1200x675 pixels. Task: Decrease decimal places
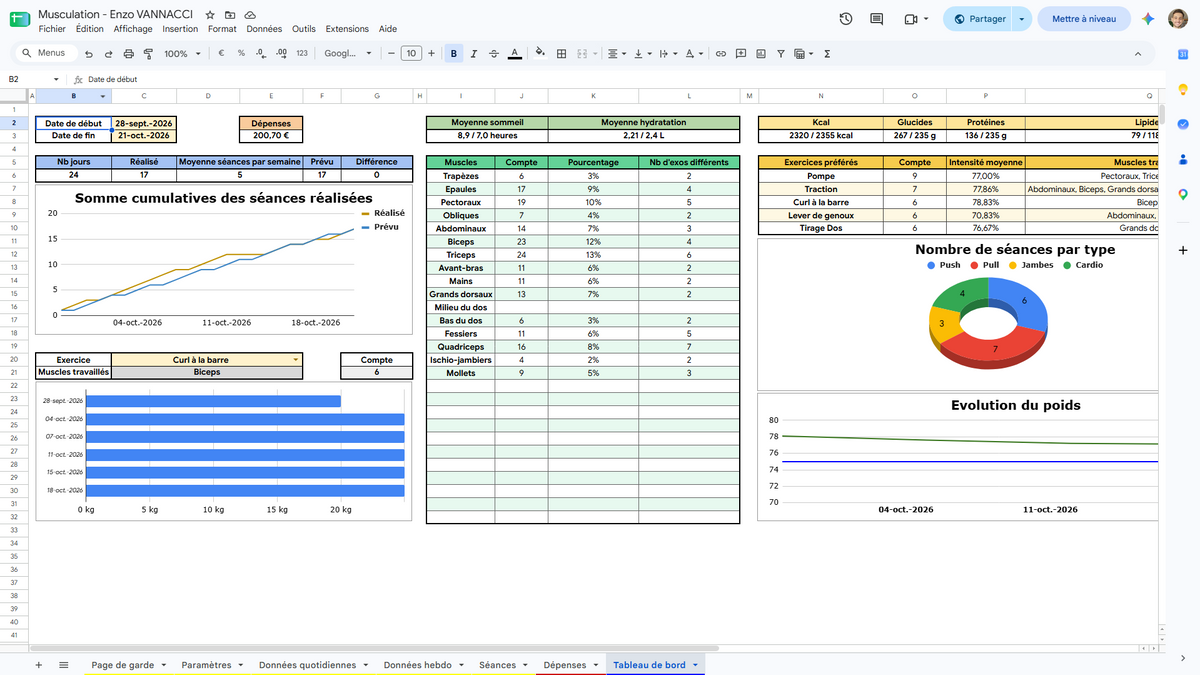tap(261, 54)
